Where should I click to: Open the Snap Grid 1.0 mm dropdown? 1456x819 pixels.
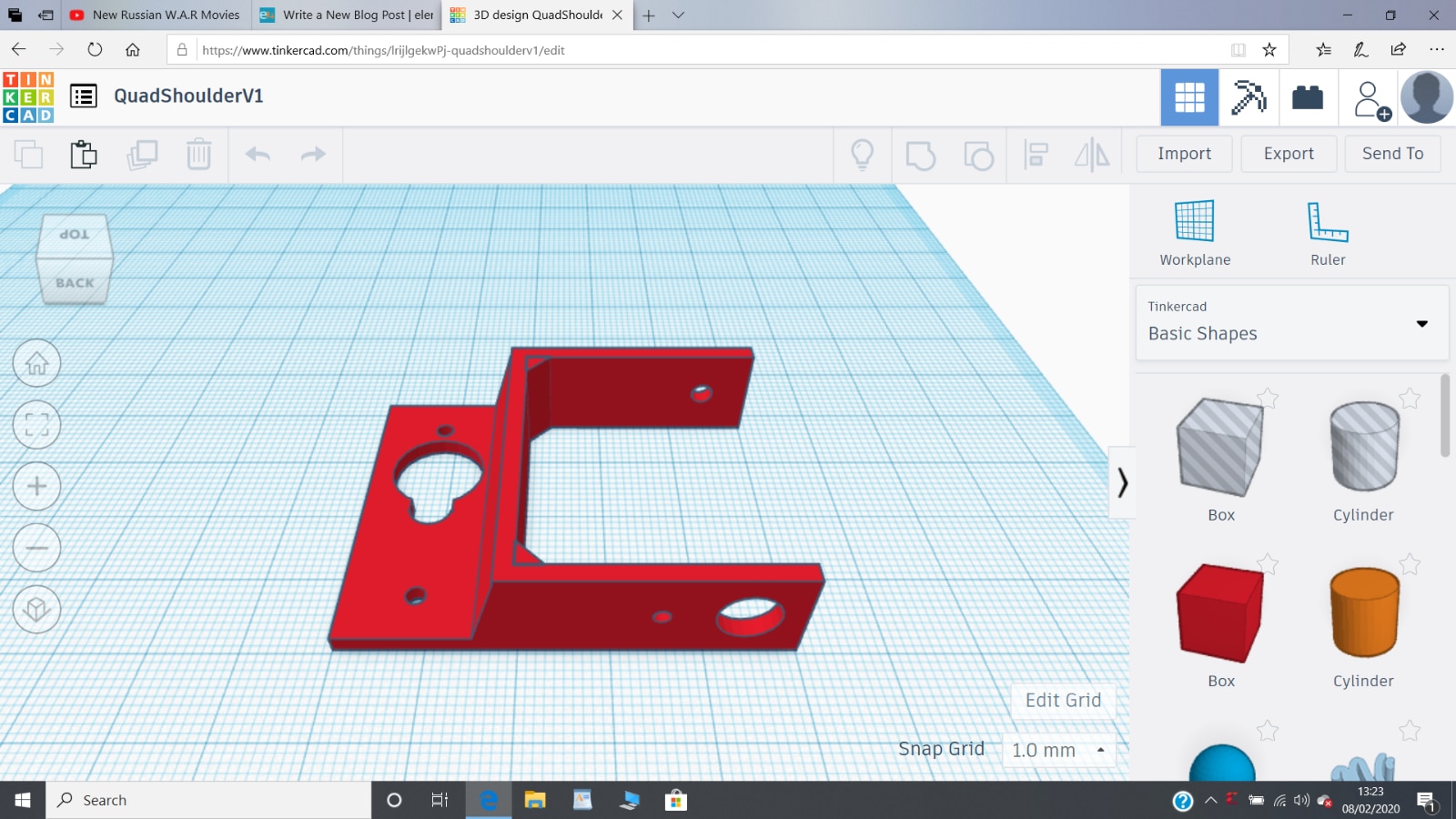1058,751
